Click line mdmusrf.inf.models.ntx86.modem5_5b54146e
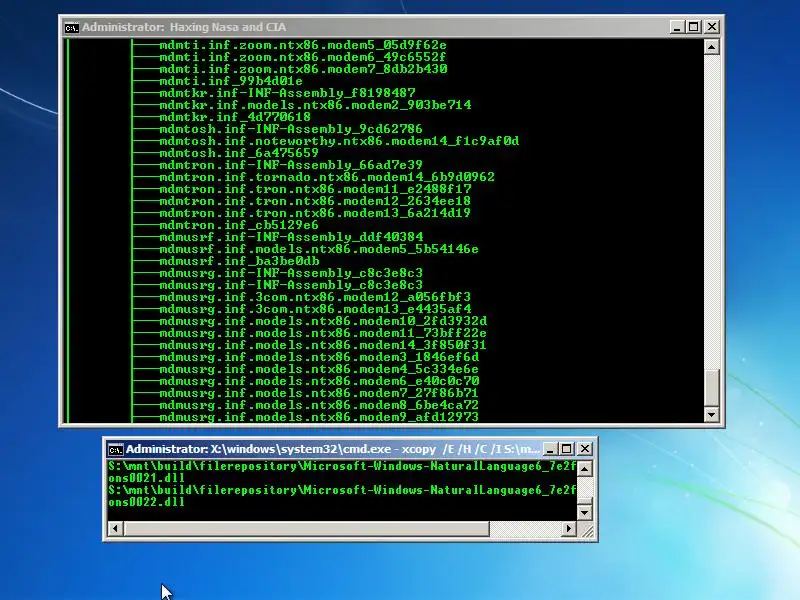 tap(319, 249)
